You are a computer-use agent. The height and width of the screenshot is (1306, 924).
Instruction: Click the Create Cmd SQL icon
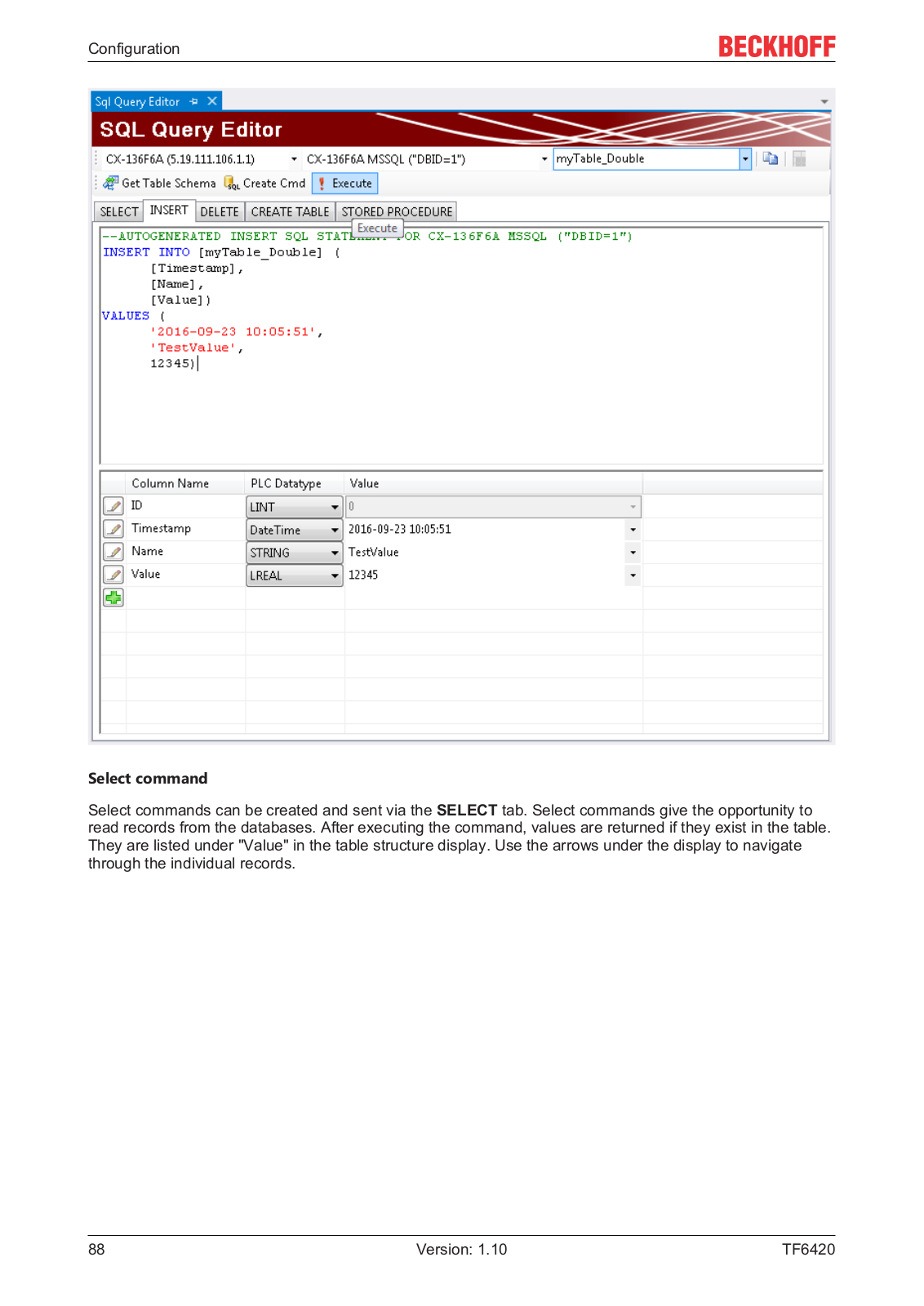pos(232,183)
